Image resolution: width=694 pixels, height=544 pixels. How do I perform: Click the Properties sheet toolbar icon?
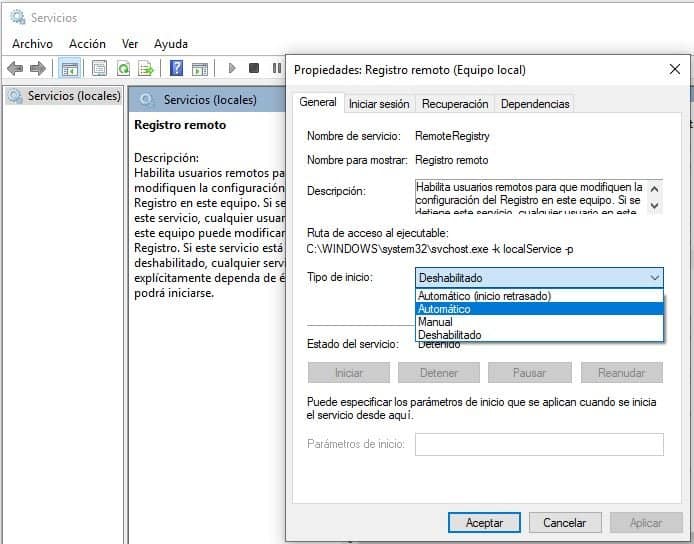point(99,68)
